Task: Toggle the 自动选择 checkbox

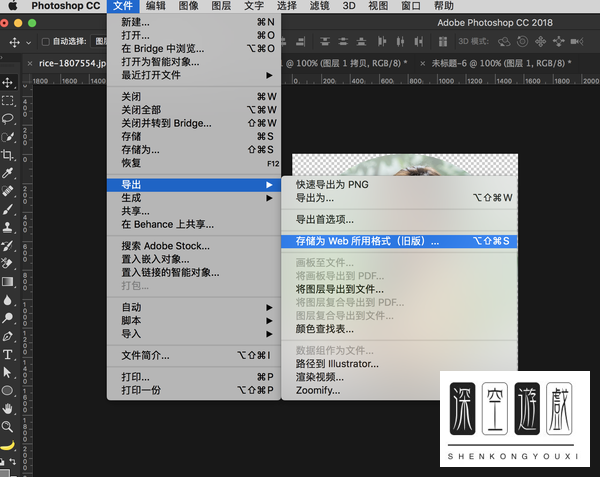Action: click(45, 42)
